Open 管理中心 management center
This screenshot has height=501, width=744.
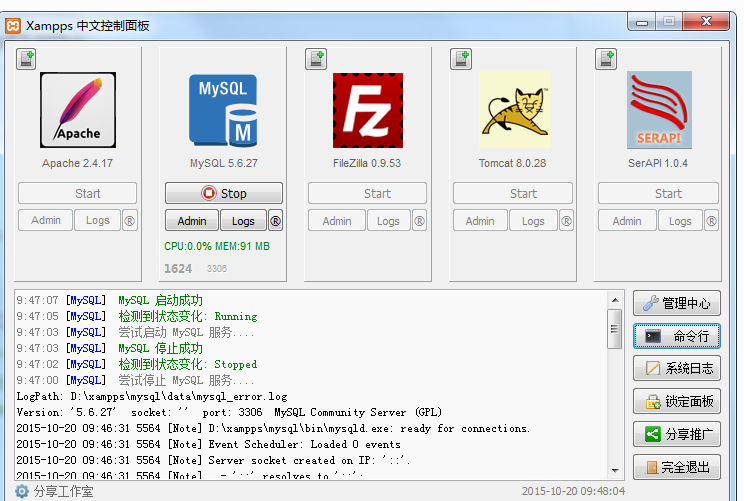(677, 303)
